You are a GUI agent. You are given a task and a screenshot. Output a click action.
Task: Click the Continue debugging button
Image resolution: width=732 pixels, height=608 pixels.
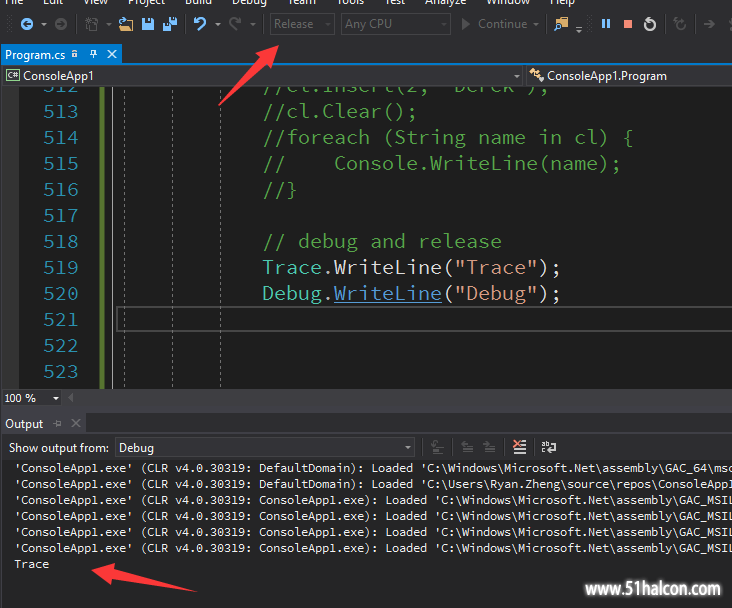[x=494, y=24]
